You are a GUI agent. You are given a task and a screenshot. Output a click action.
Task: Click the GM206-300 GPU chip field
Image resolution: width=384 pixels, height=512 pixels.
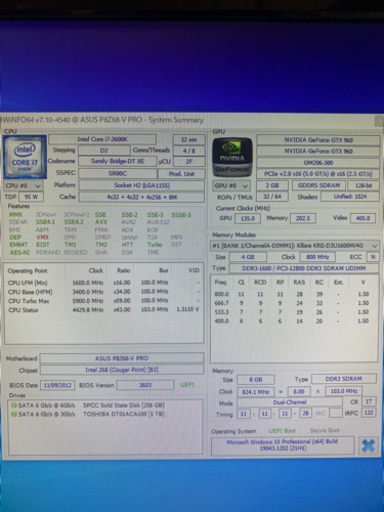point(318,163)
